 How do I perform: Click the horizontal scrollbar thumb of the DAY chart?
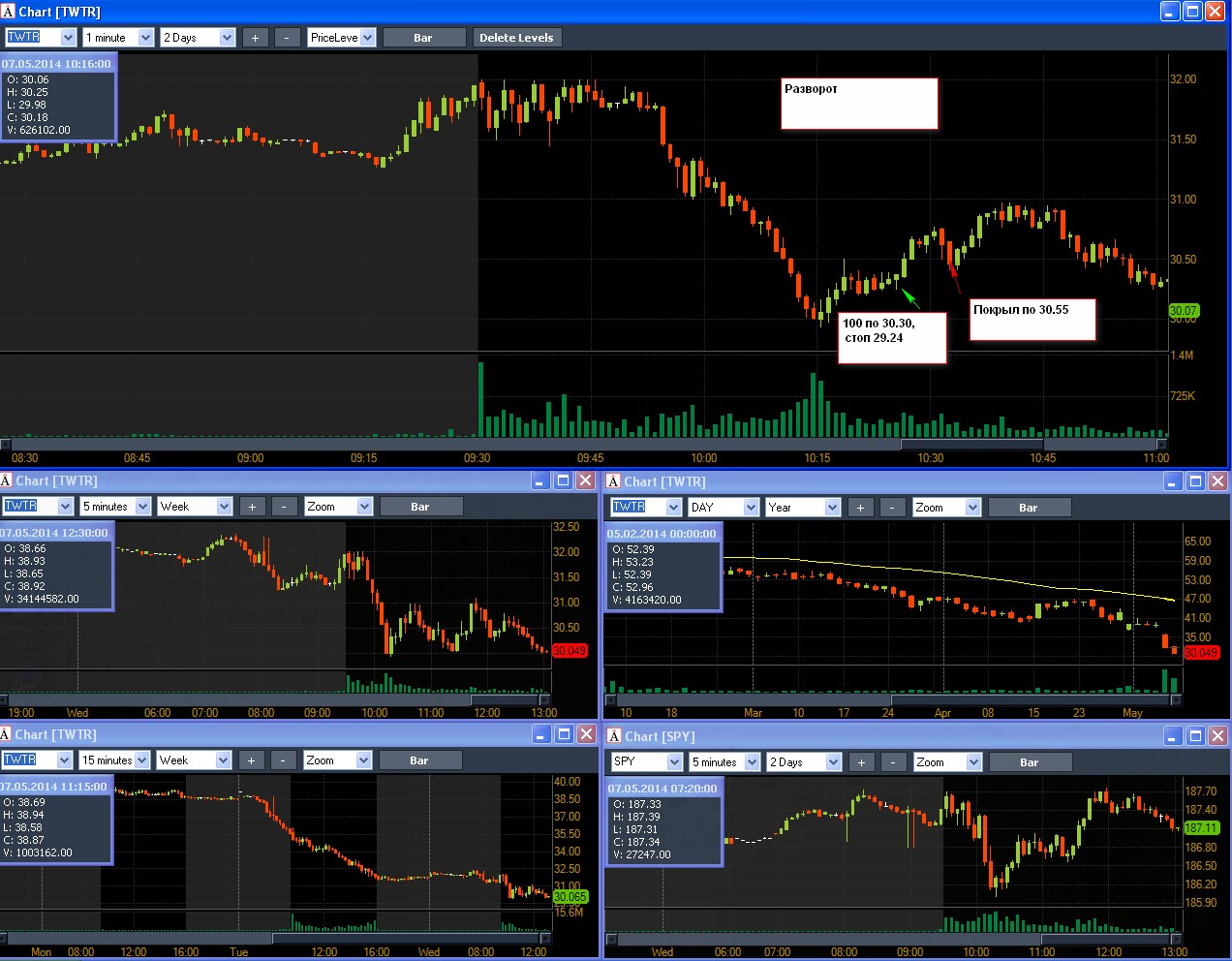tap(1032, 699)
